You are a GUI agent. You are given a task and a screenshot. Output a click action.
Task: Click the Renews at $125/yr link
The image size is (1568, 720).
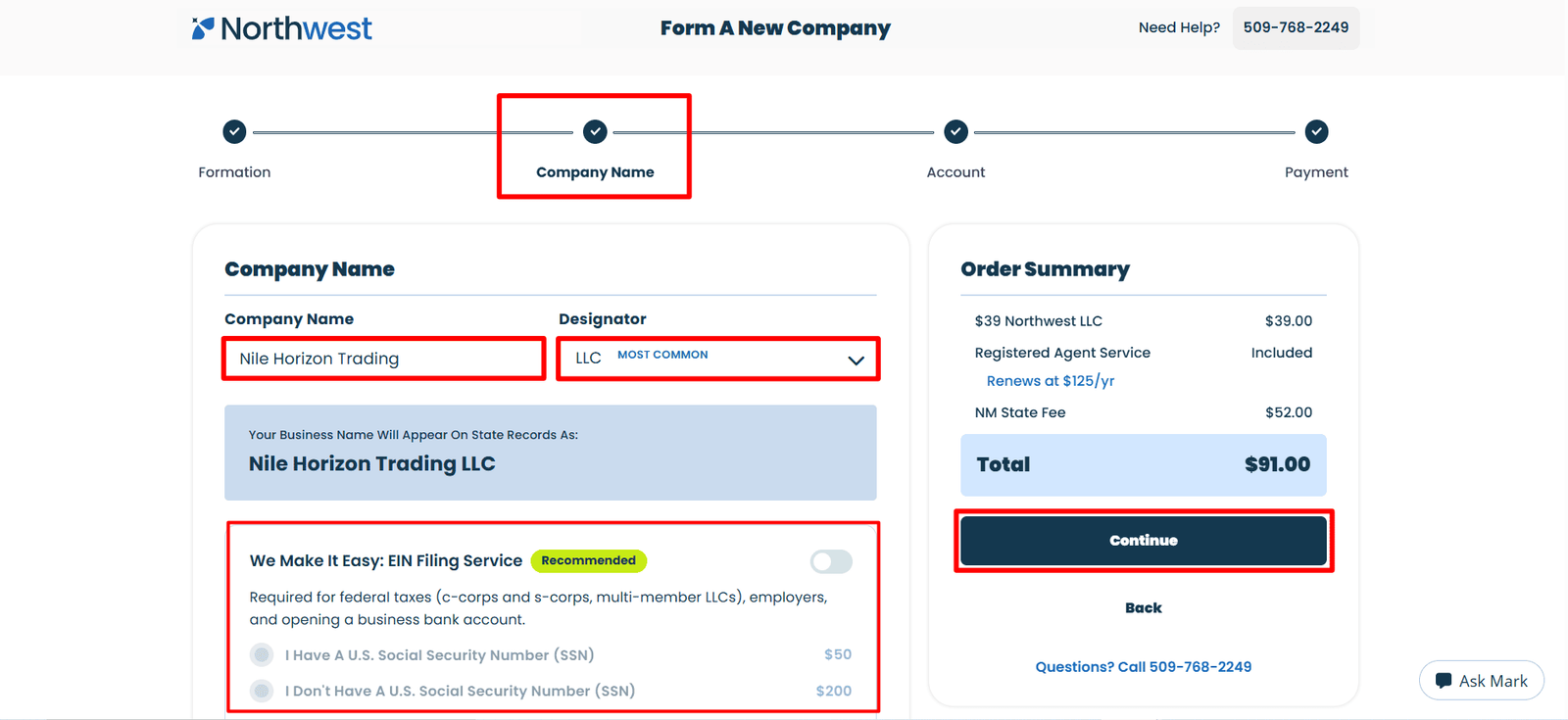pyautogui.click(x=1051, y=381)
